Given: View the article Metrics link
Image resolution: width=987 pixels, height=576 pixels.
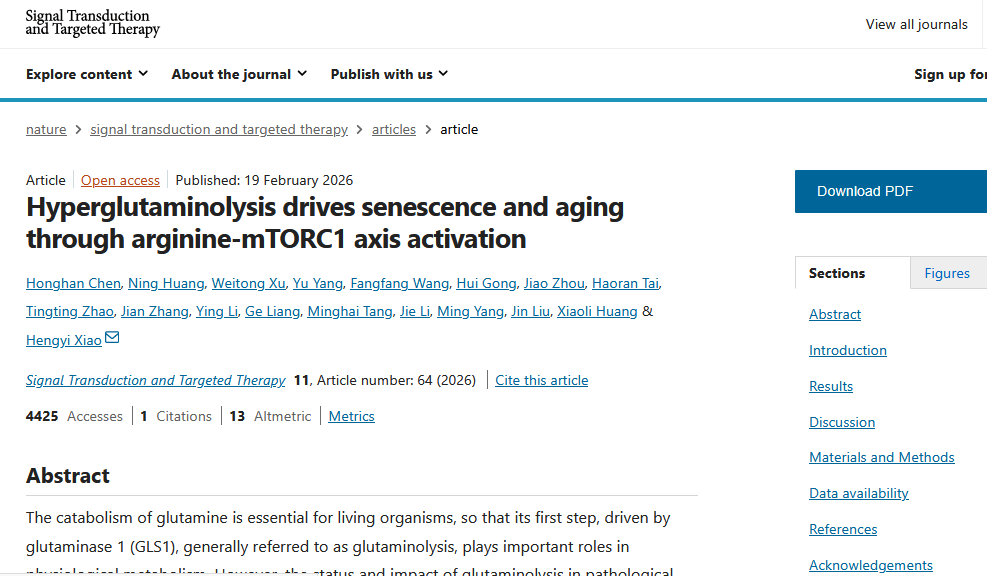Looking at the screenshot, I should click(x=351, y=416).
